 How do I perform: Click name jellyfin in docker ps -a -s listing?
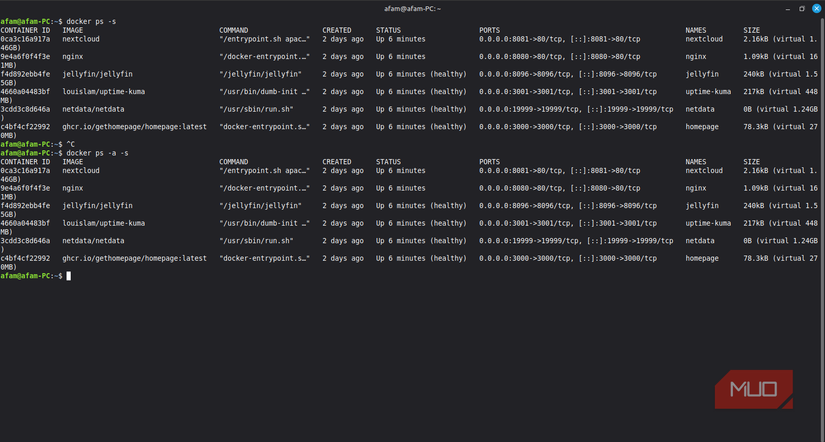pos(702,206)
